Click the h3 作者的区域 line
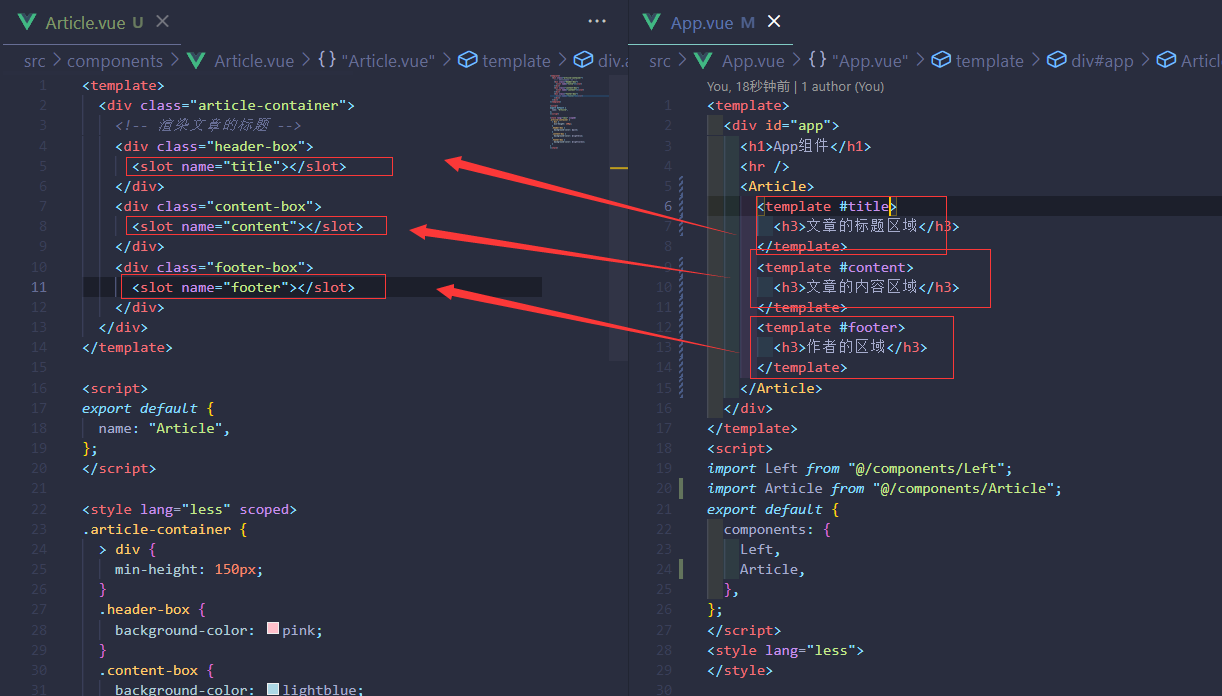The width and height of the screenshot is (1222, 696). point(850,347)
